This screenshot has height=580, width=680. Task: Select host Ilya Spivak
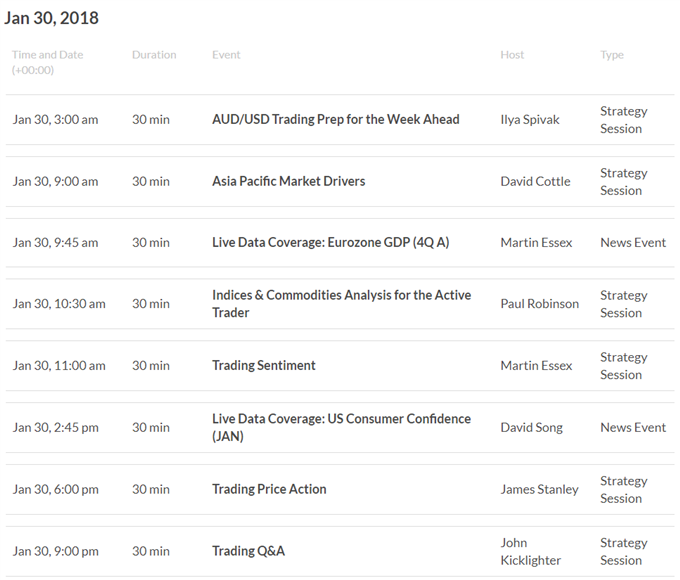[x=530, y=120]
